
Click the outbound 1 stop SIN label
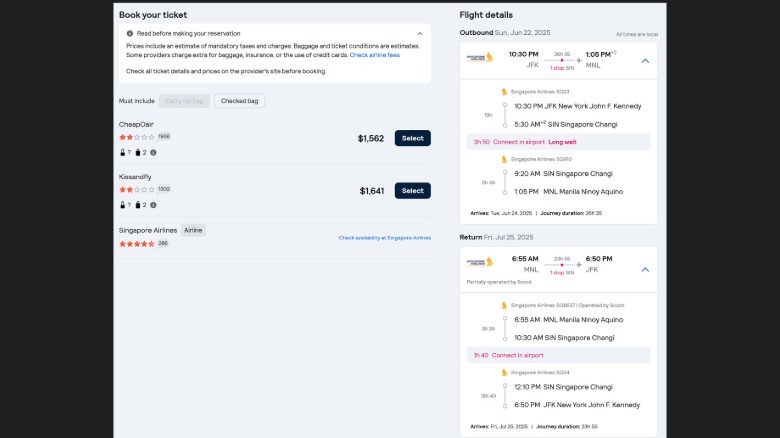click(x=562, y=68)
